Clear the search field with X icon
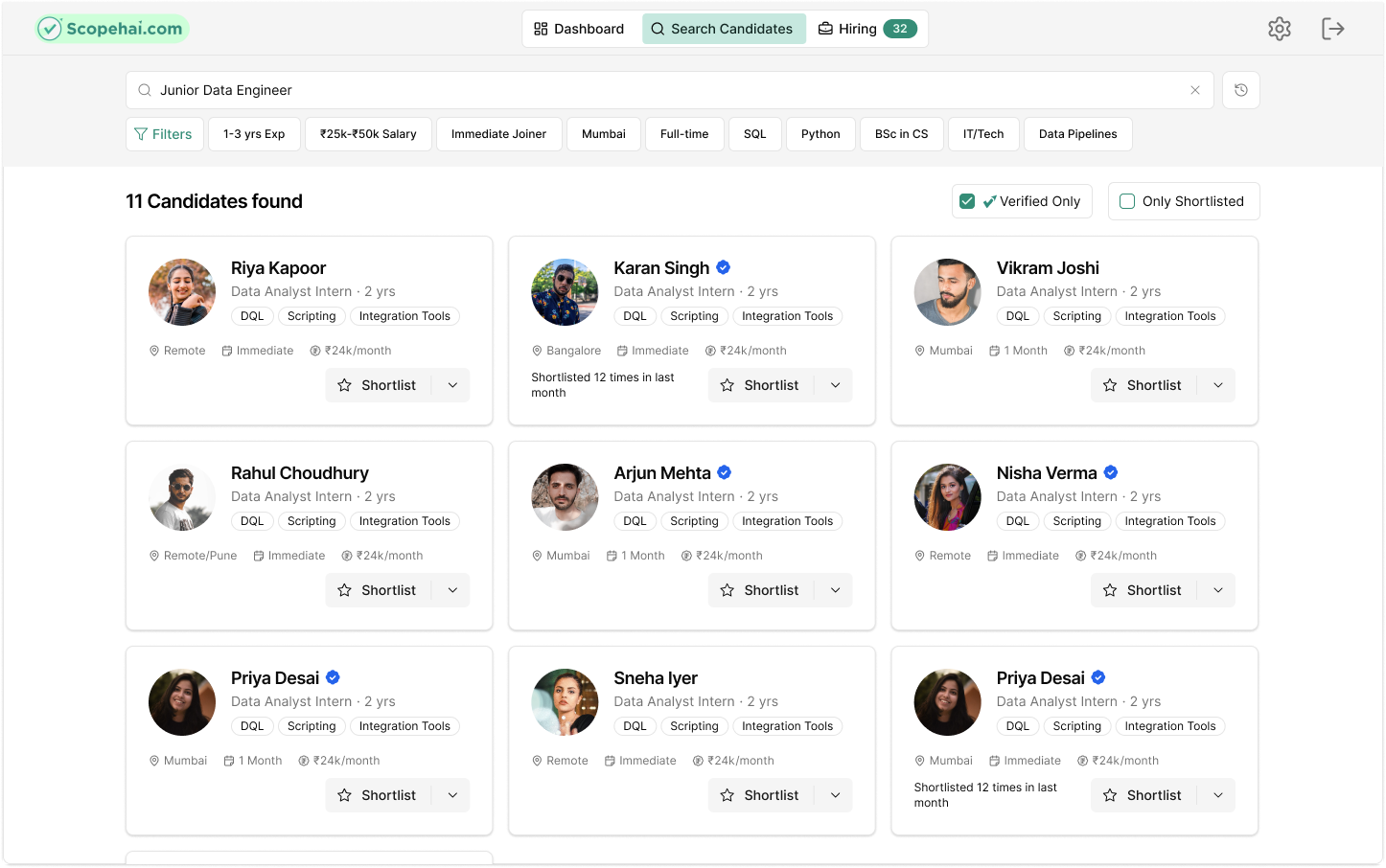 coord(1194,90)
